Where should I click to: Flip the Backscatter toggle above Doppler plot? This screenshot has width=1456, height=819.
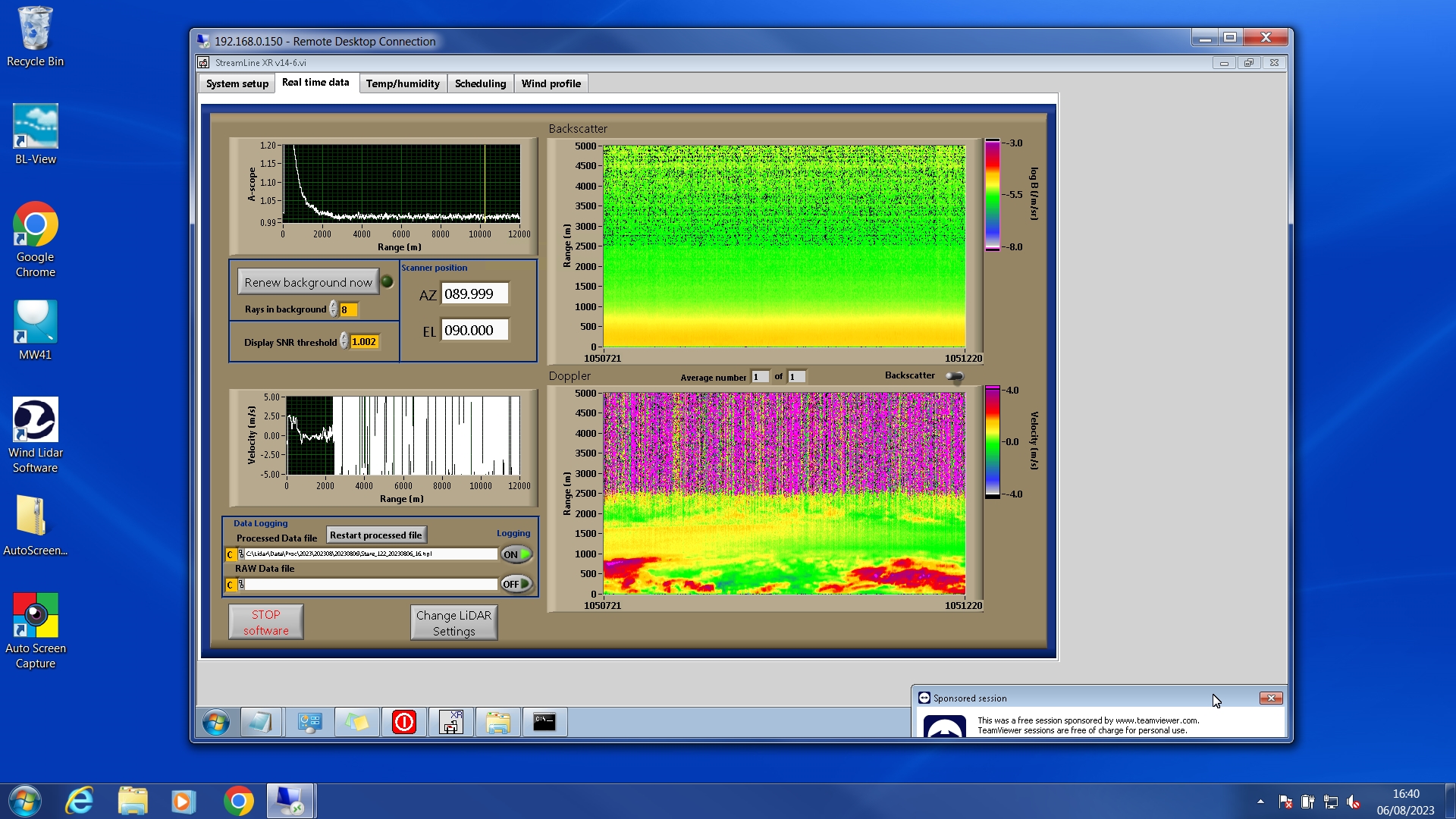[x=955, y=376]
